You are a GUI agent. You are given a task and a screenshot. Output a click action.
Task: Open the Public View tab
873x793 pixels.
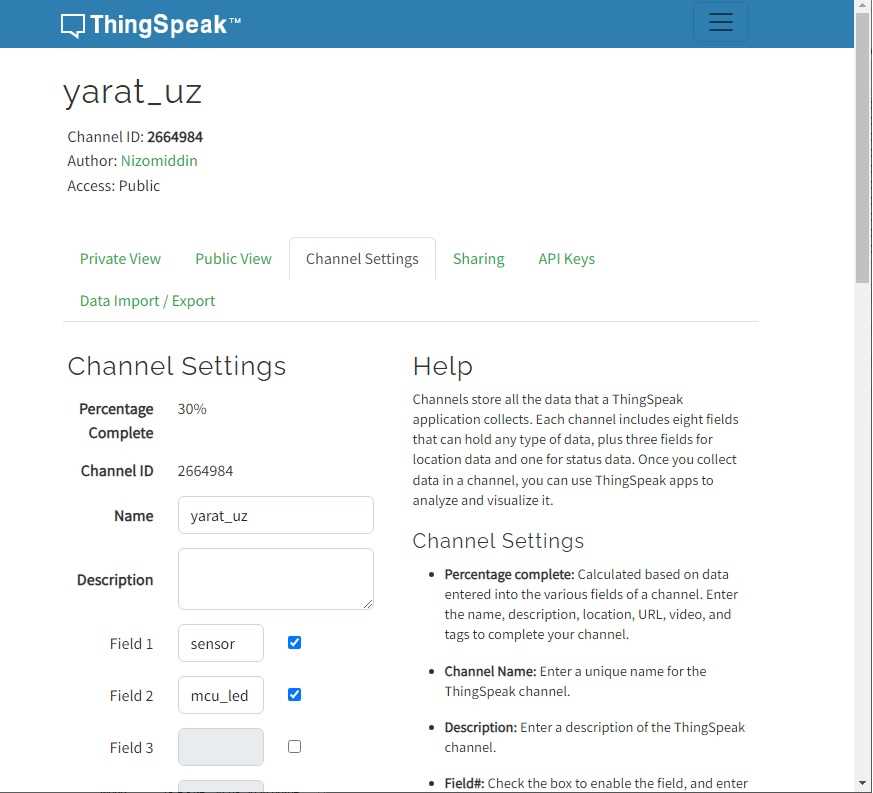233,259
